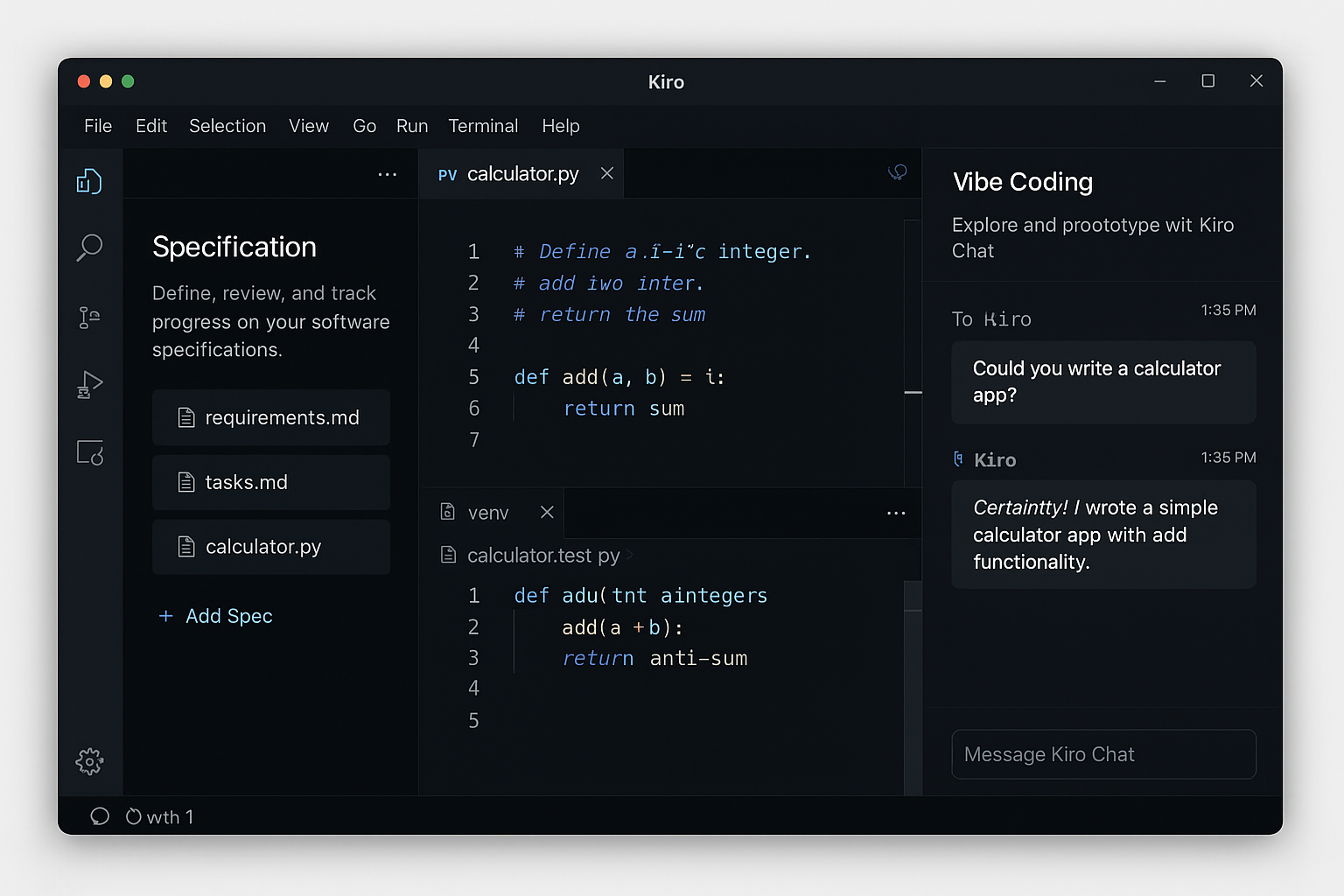Click the document icon beside requirements.md
Image resolution: width=1344 pixels, height=896 pixels.
coord(186,417)
